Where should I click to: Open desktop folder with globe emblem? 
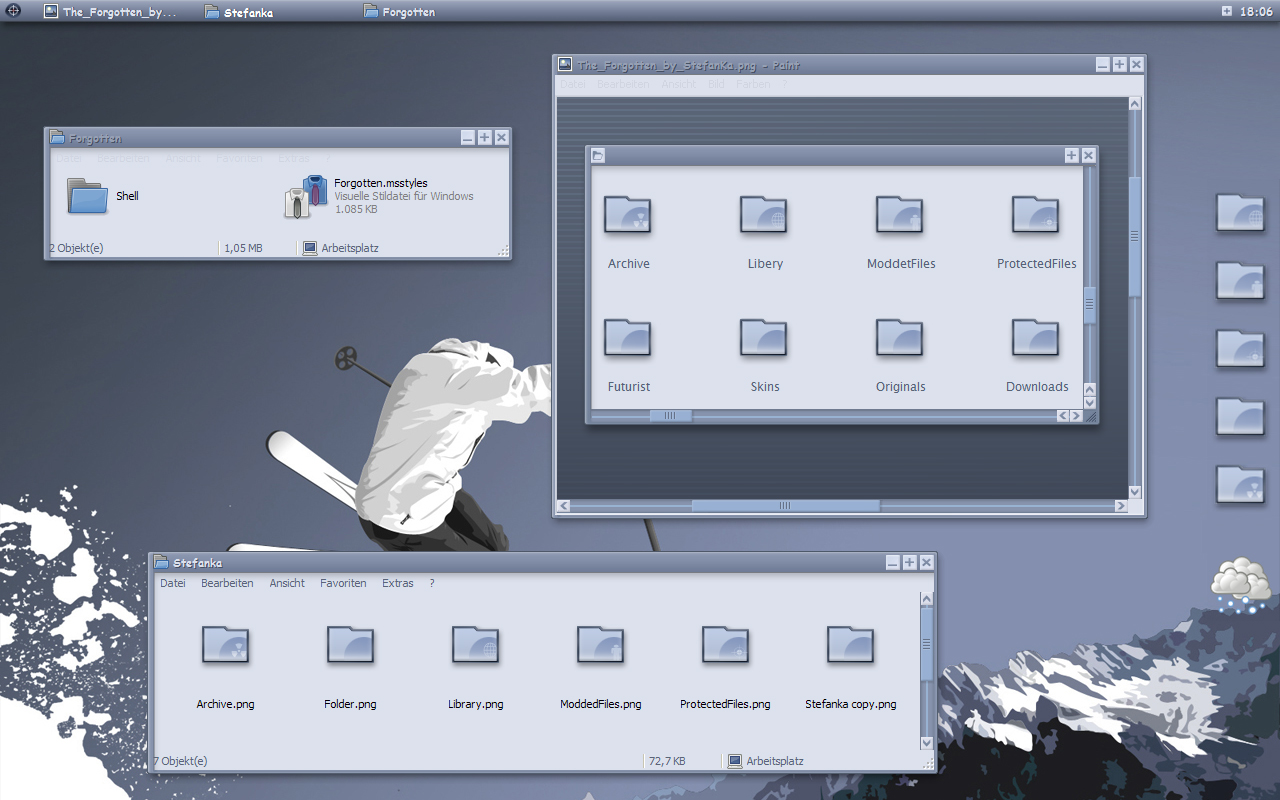point(1240,213)
